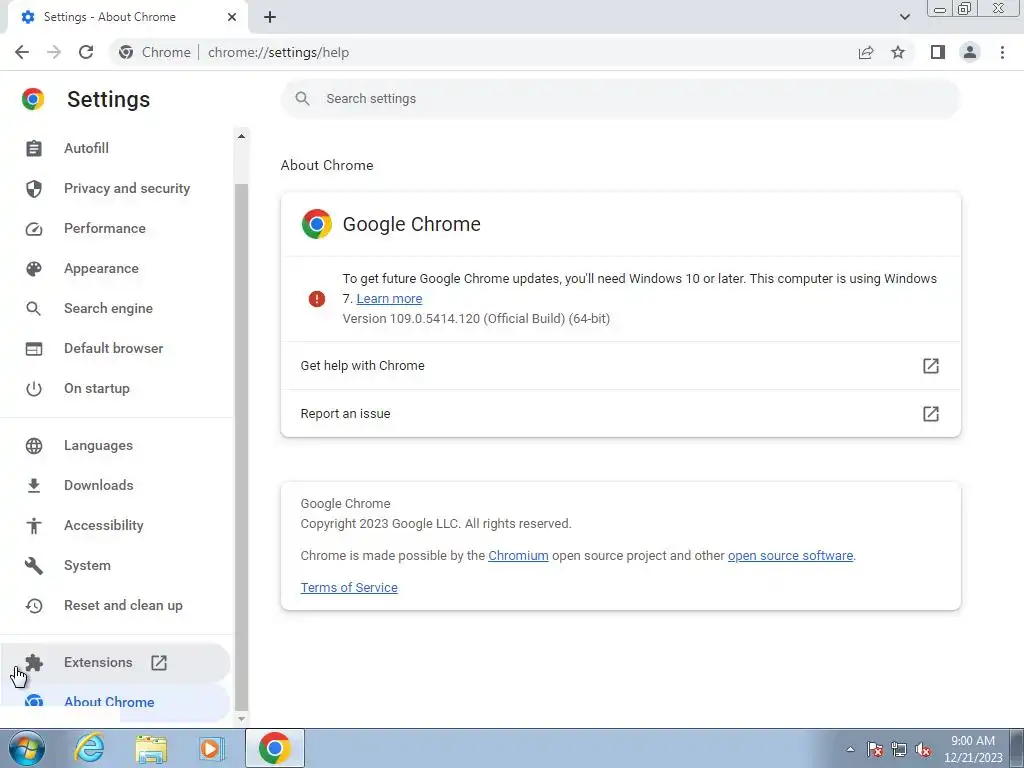
Task: Click the Version 109.0.5414.120 text
Action: 476,319
